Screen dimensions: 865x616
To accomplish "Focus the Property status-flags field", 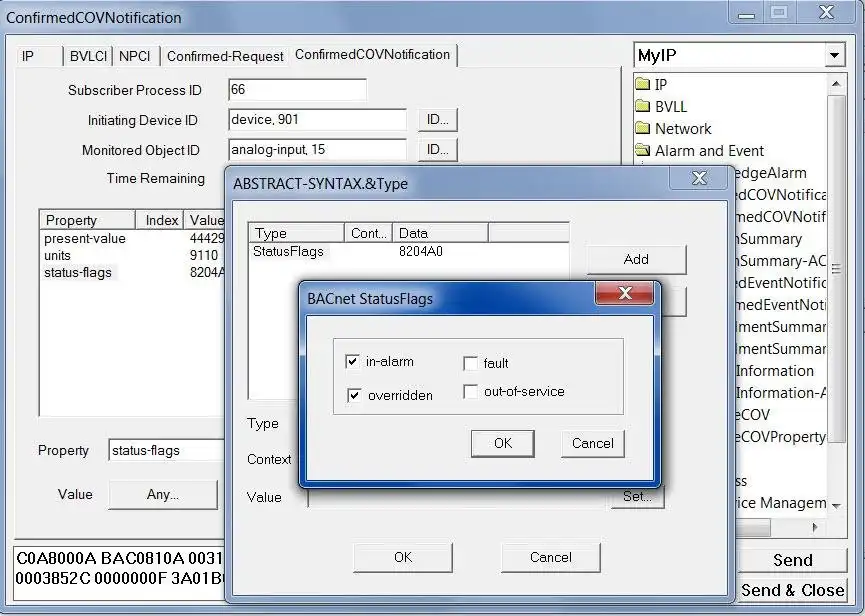I will [x=167, y=450].
